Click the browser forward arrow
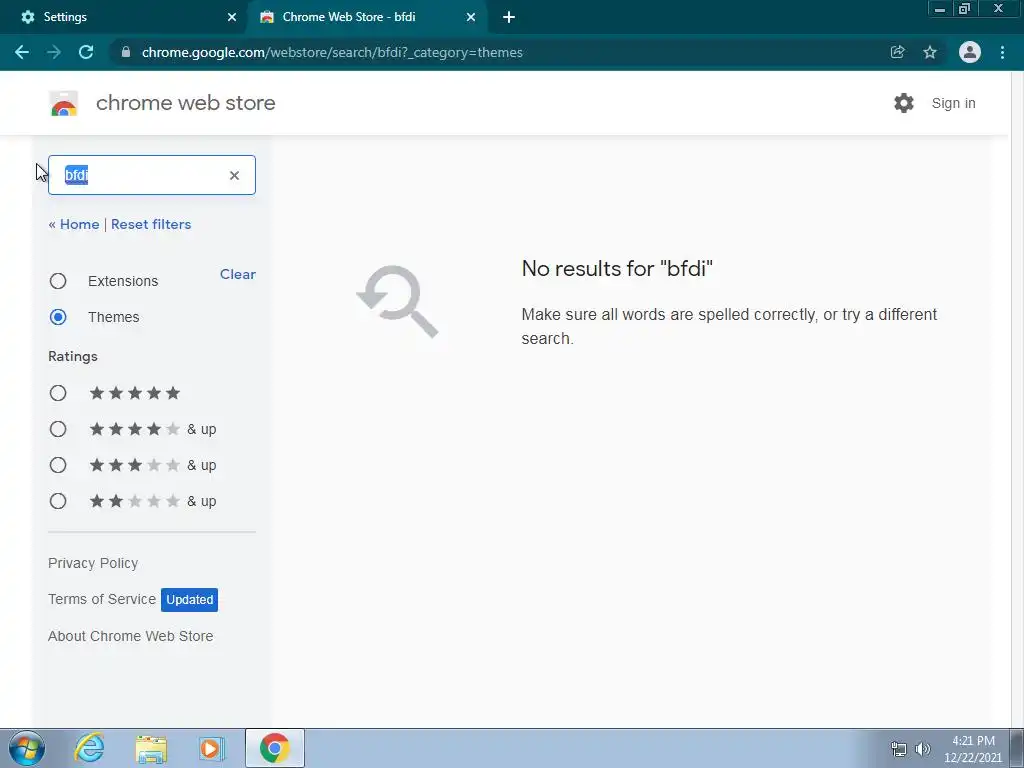1024x768 pixels. click(x=54, y=52)
